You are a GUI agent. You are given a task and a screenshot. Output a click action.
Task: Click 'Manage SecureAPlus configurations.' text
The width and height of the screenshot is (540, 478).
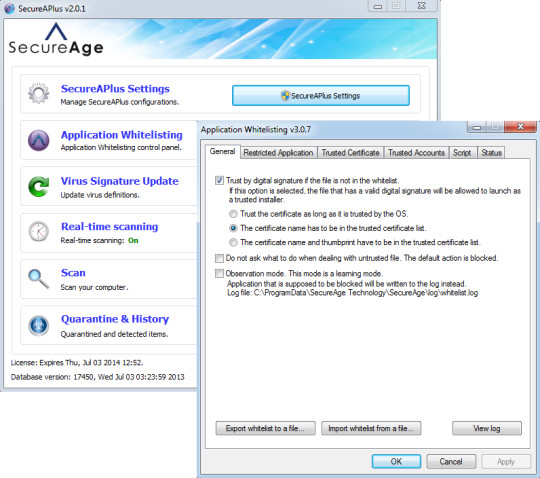click(x=120, y=102)
